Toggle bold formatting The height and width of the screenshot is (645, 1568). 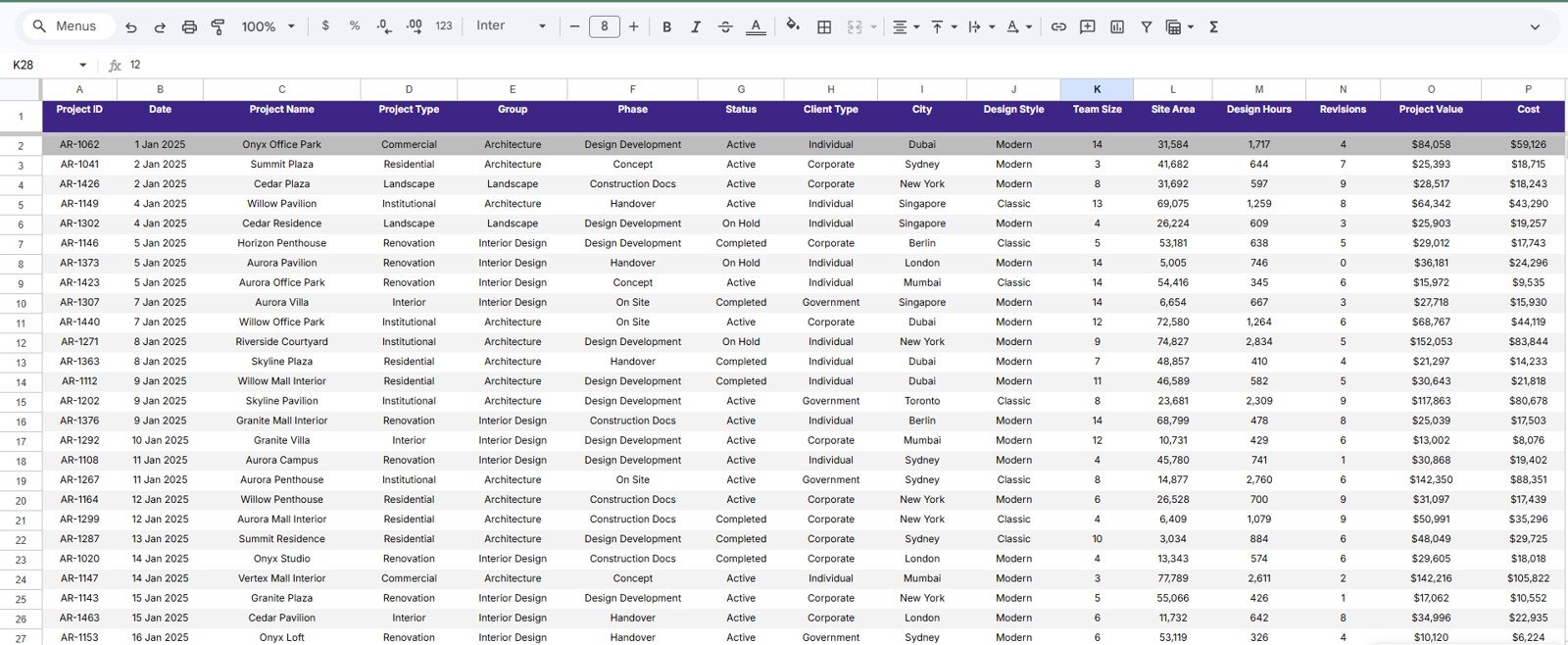coord(666,27)
